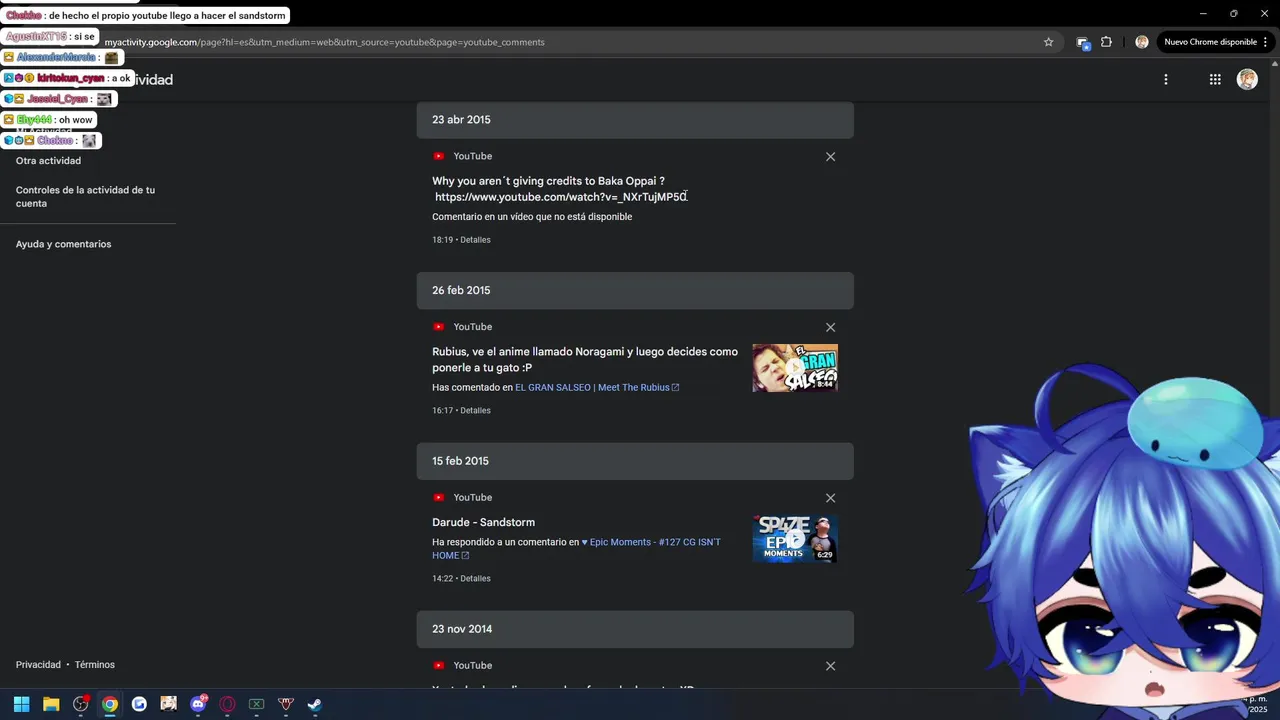Open the Términos footer link
1280x720 pixels.
(95, 665)
